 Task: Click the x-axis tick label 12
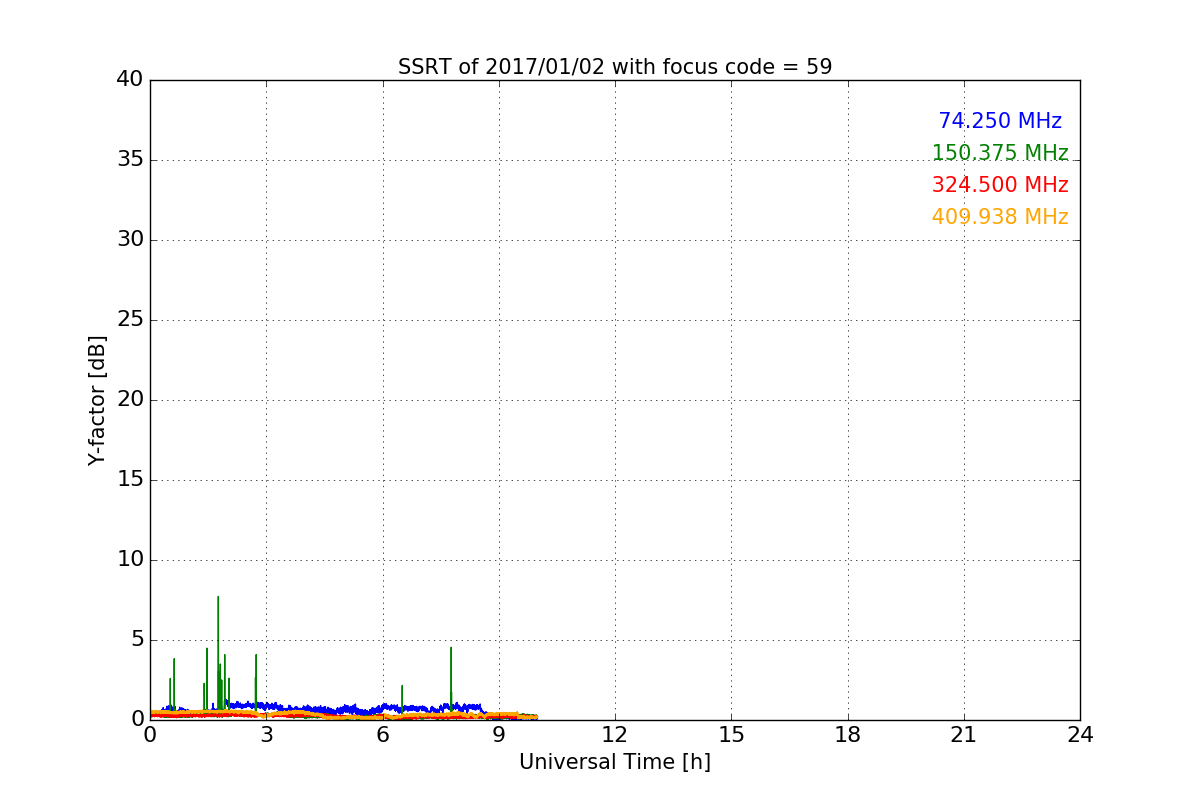[x=615, y=735]
